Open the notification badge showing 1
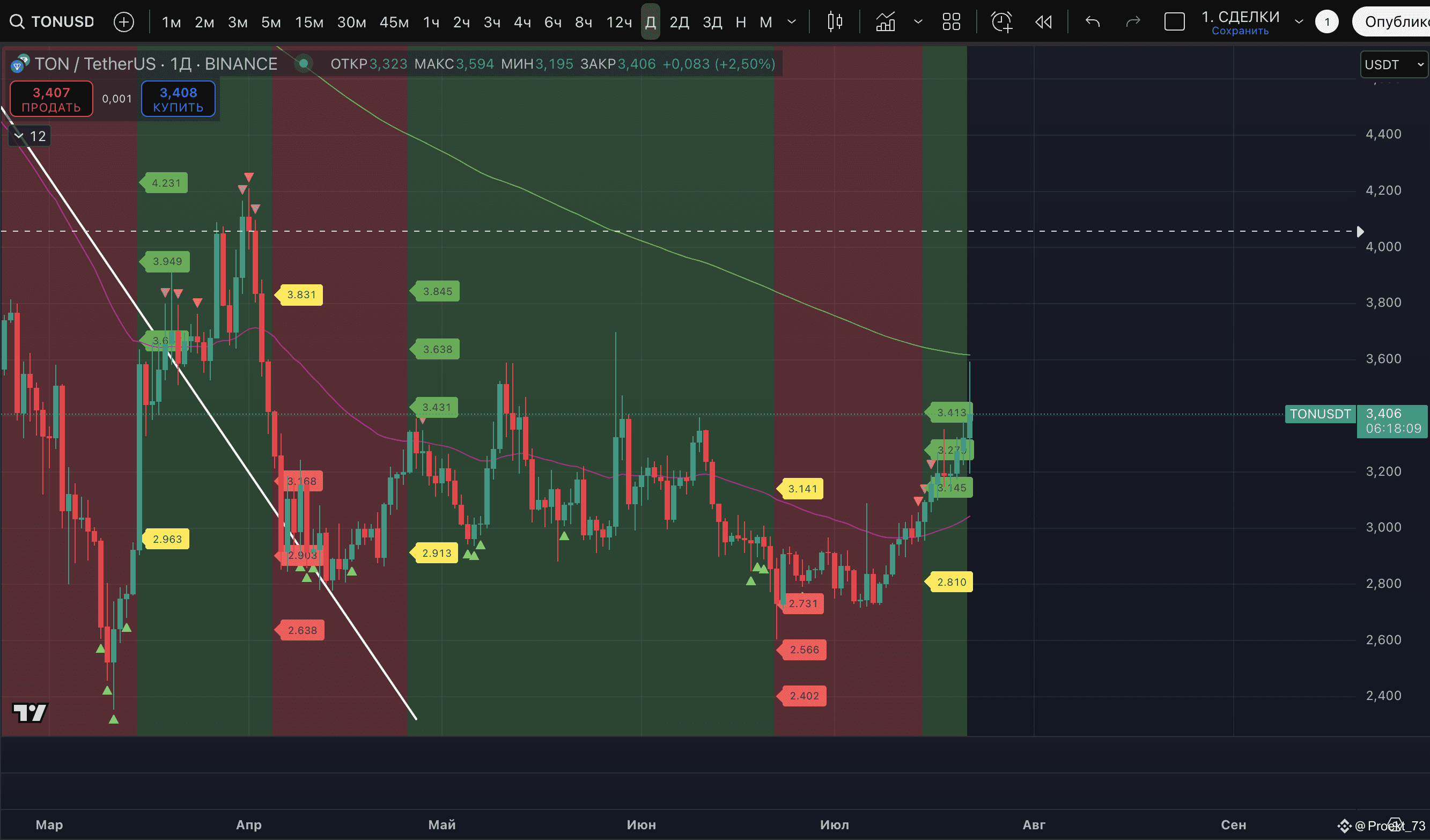Image resolution: width=1430 pixels, height=840 pixels. 1326,22
